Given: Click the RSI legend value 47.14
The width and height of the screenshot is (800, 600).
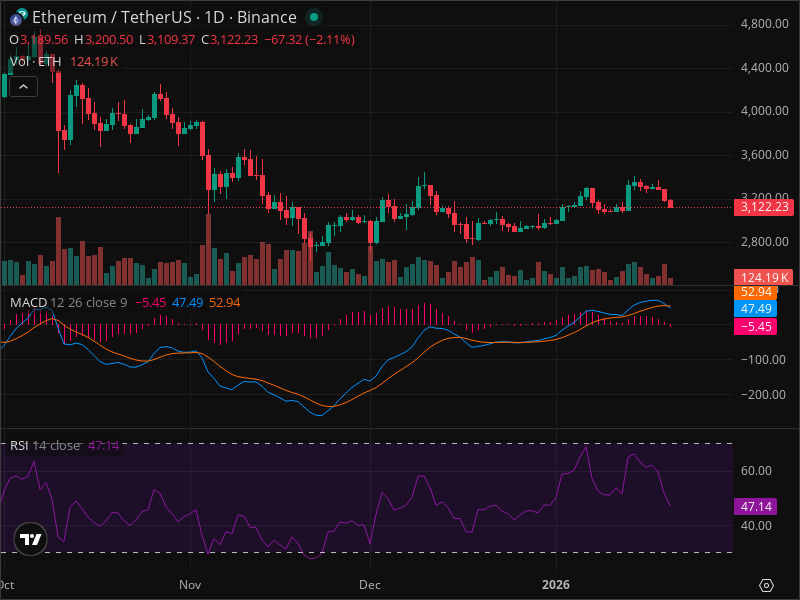Looking at the screenshot, I should point(104,445).
